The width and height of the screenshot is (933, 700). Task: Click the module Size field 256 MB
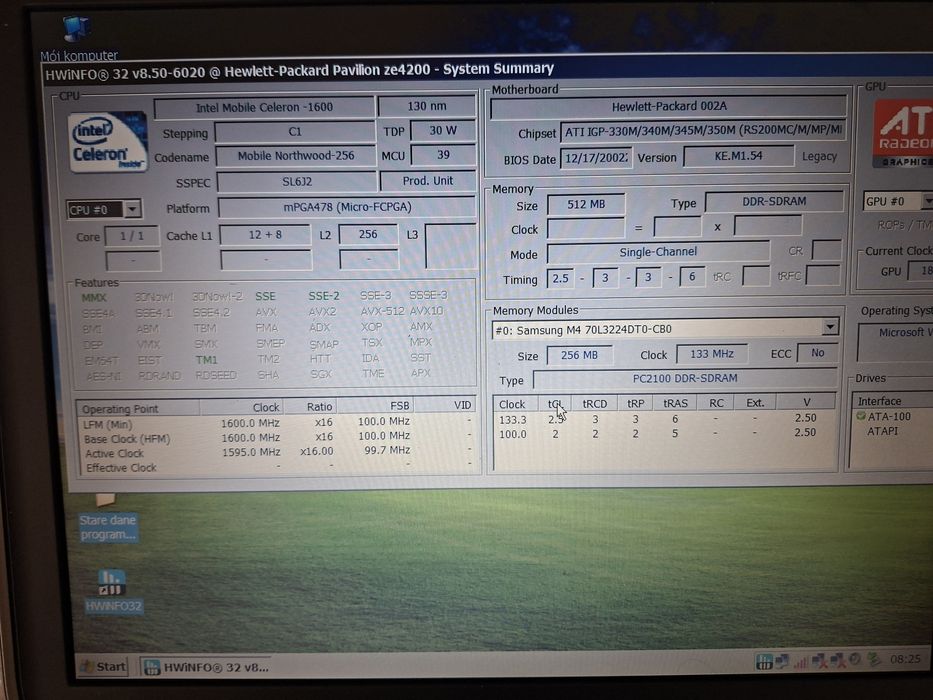tap(579, 355)
